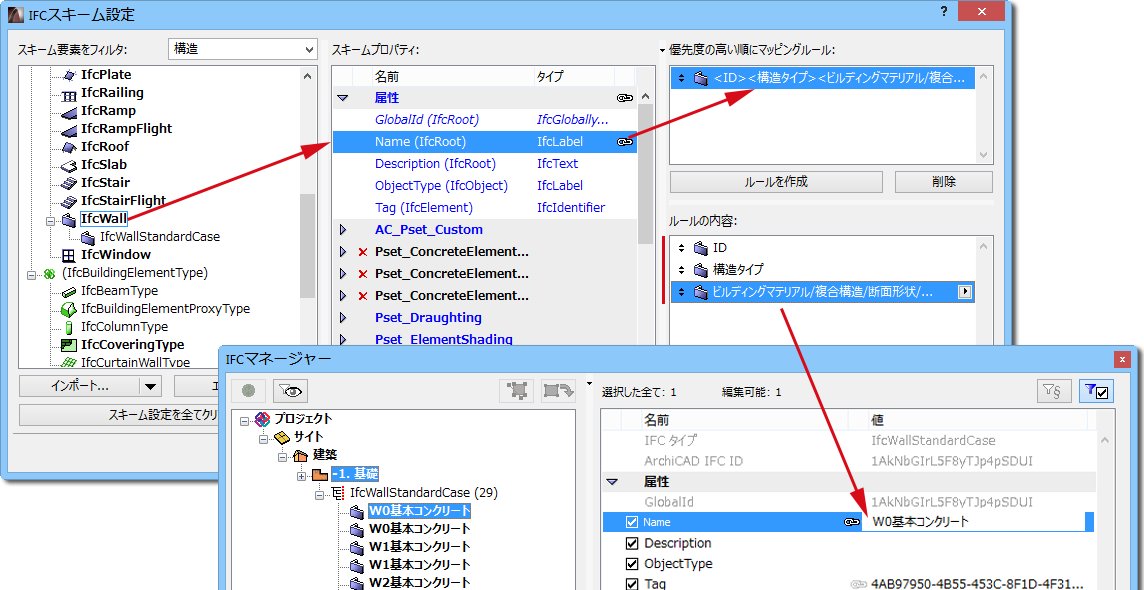This screenshot has width=1144, height=590.
Task: Collapse the IfcWall tree node
Action: point(50,220)
